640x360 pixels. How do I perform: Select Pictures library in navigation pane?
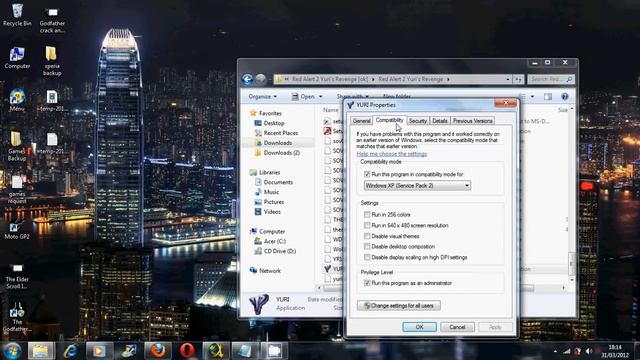coord(269,202)
